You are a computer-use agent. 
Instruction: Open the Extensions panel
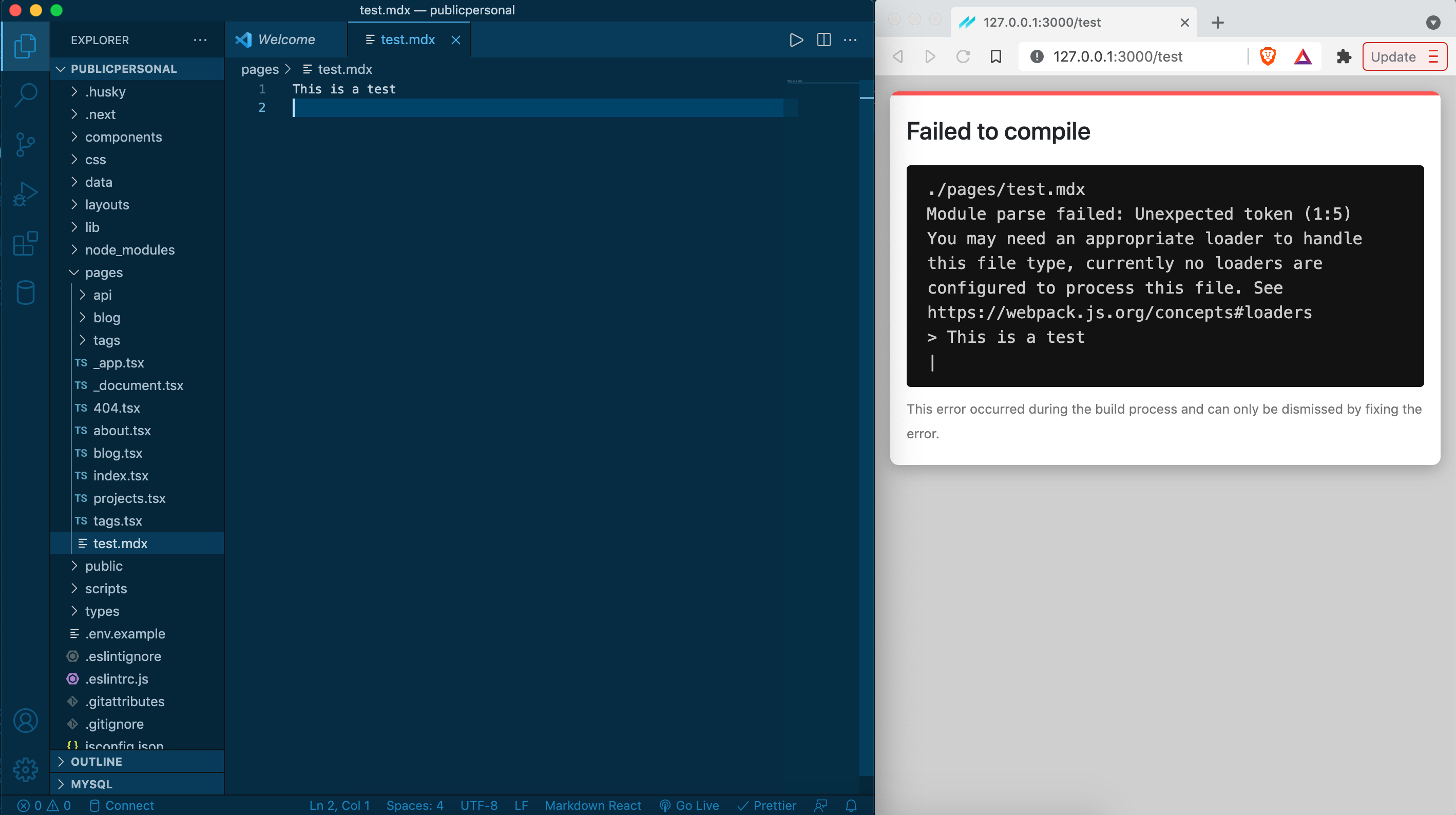(26, 243)
